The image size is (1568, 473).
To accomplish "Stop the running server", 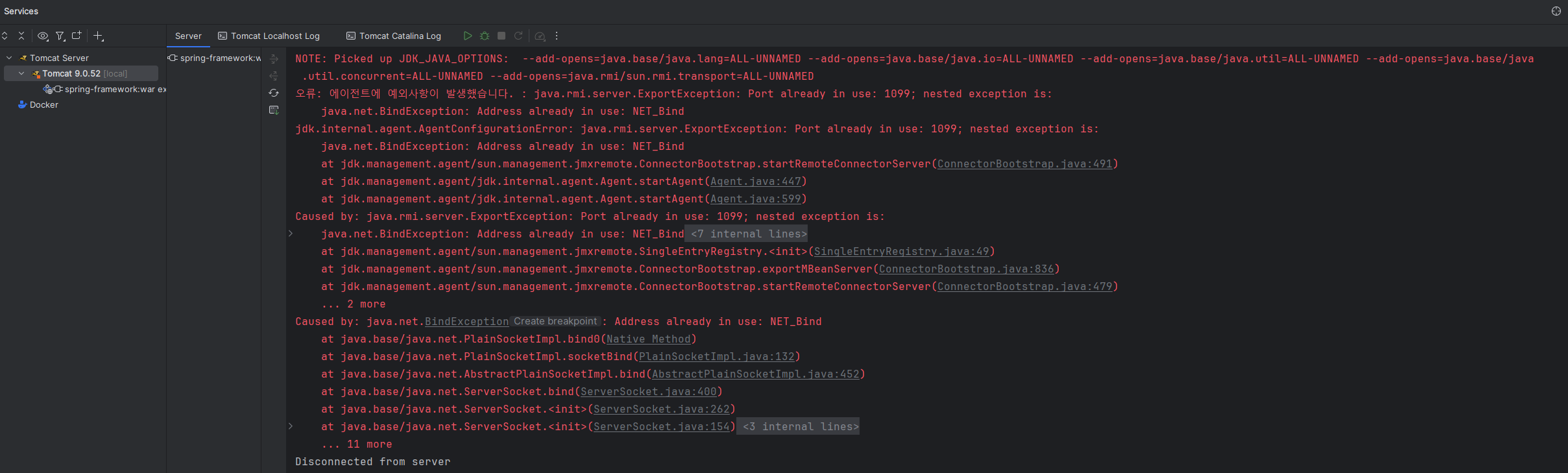I will pyautogui.click(x=500, y=36).
